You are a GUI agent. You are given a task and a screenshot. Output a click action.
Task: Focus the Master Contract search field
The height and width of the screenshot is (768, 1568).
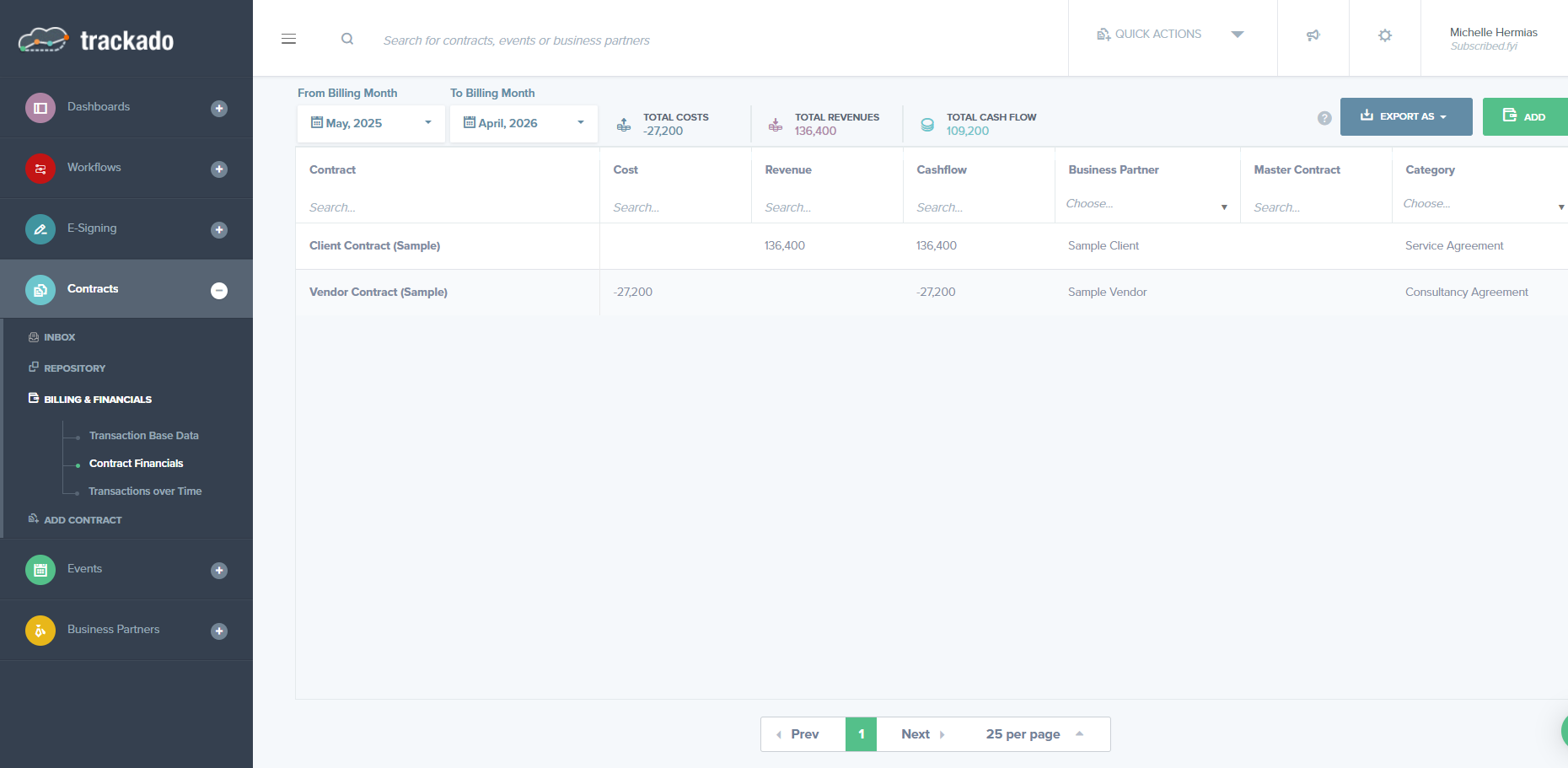pyautogui.click(x=1315, y=207)
